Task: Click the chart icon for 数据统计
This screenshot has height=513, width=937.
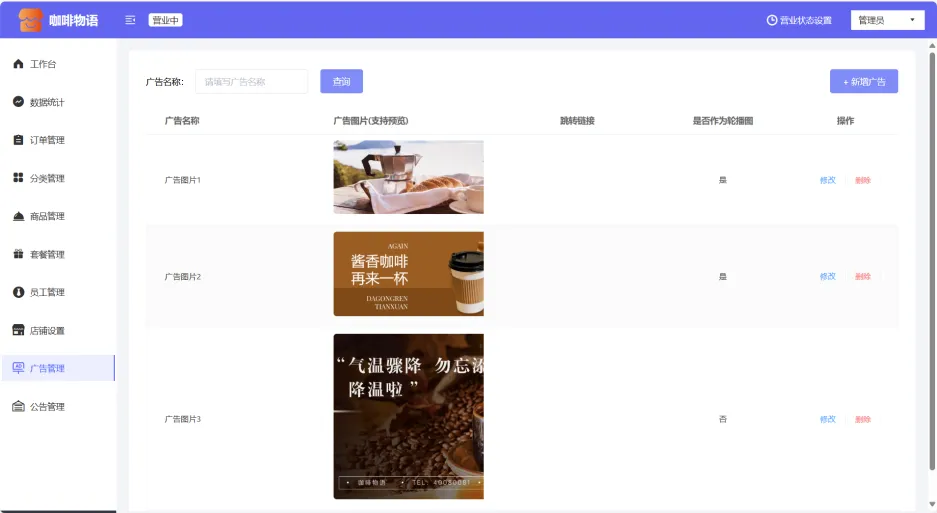Action: coord(18,102)
